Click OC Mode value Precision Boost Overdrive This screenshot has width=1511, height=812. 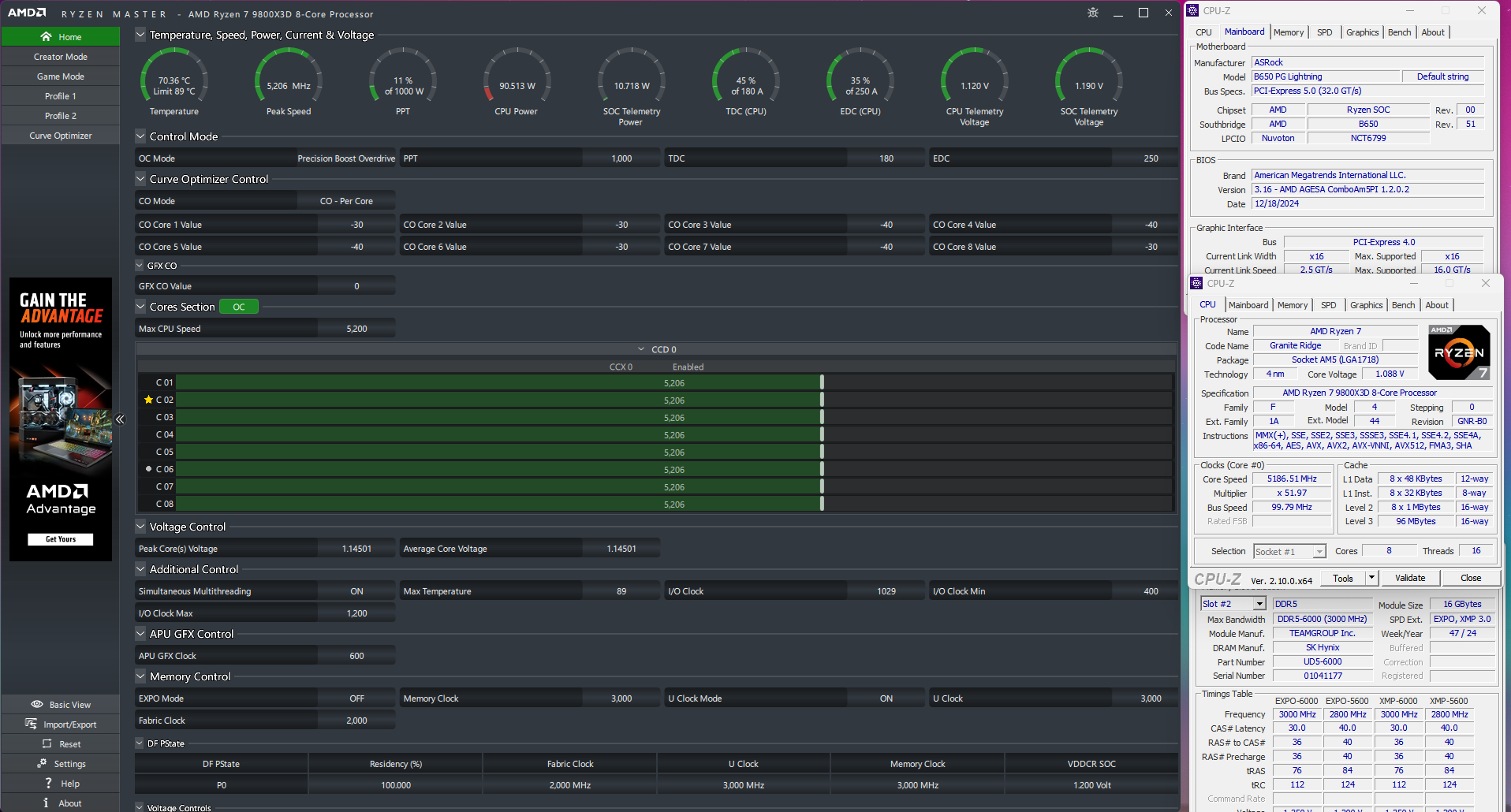pyautogui.click(x=346, y=158)
